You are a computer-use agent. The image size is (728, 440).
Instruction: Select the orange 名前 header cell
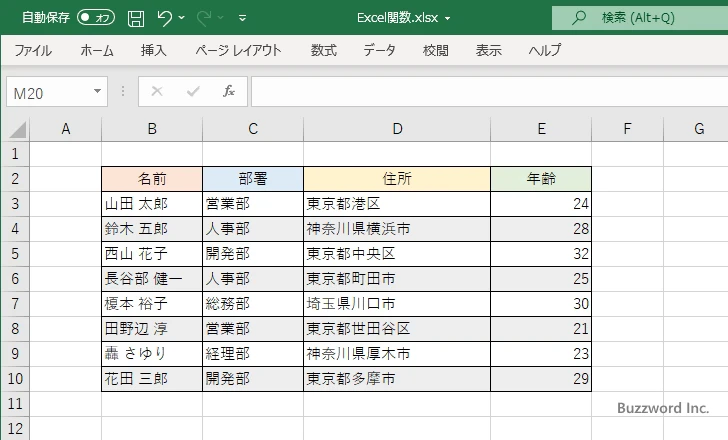pos(152,178)
